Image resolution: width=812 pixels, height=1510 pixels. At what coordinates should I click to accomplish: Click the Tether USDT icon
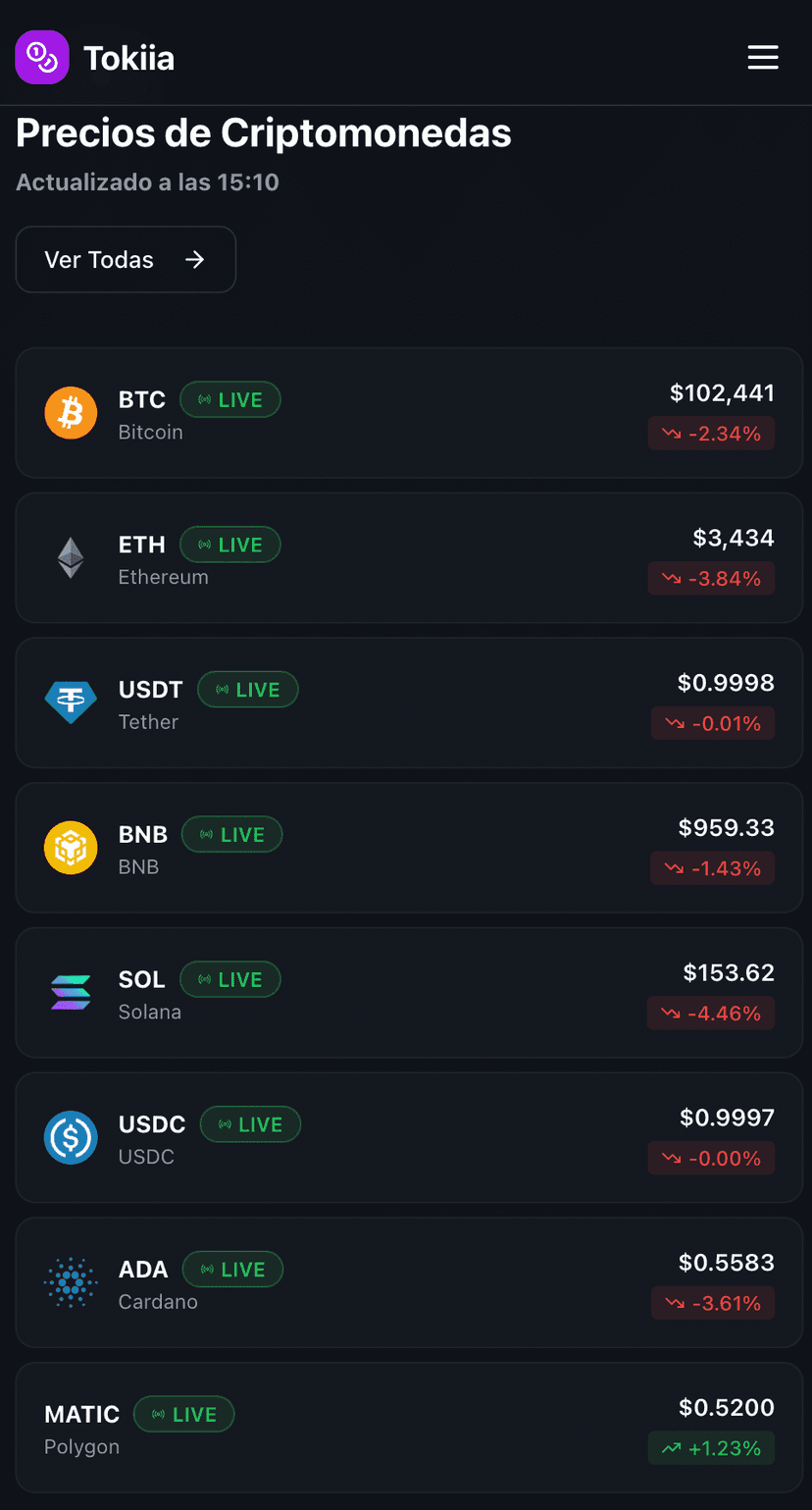(71, 703)
